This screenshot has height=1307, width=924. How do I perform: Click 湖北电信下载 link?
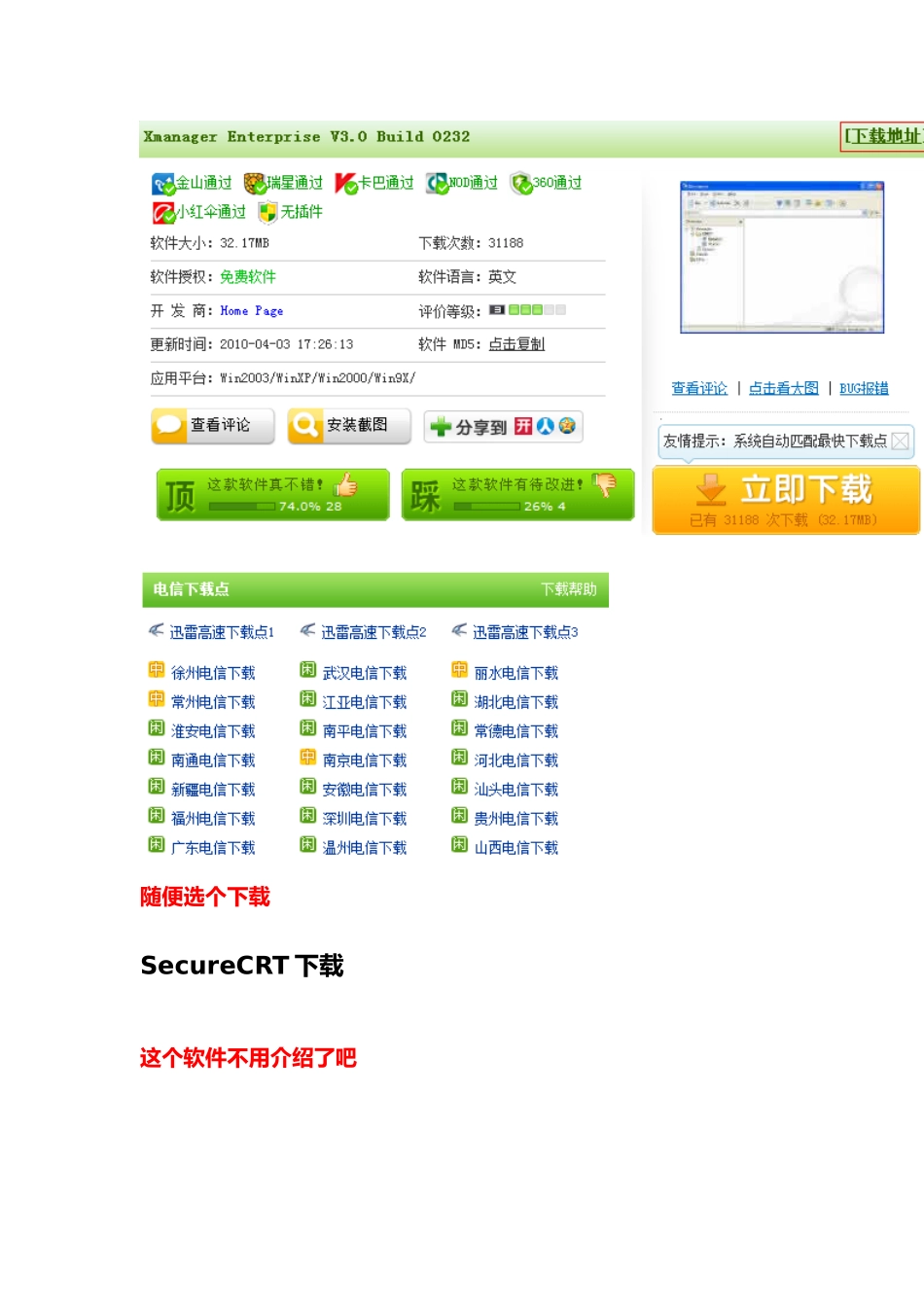click(x=516, y=702)
